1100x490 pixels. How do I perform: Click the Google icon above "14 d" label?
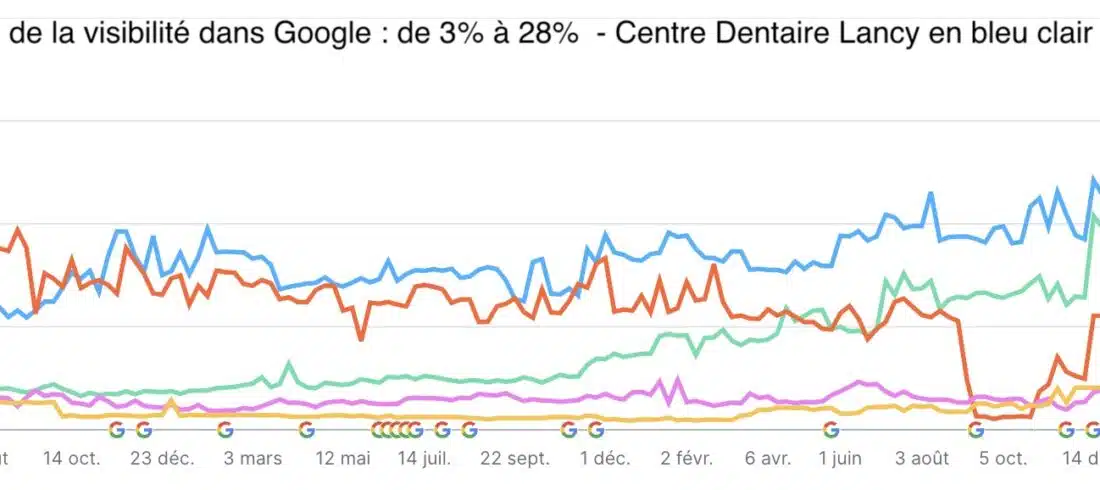1067,430
